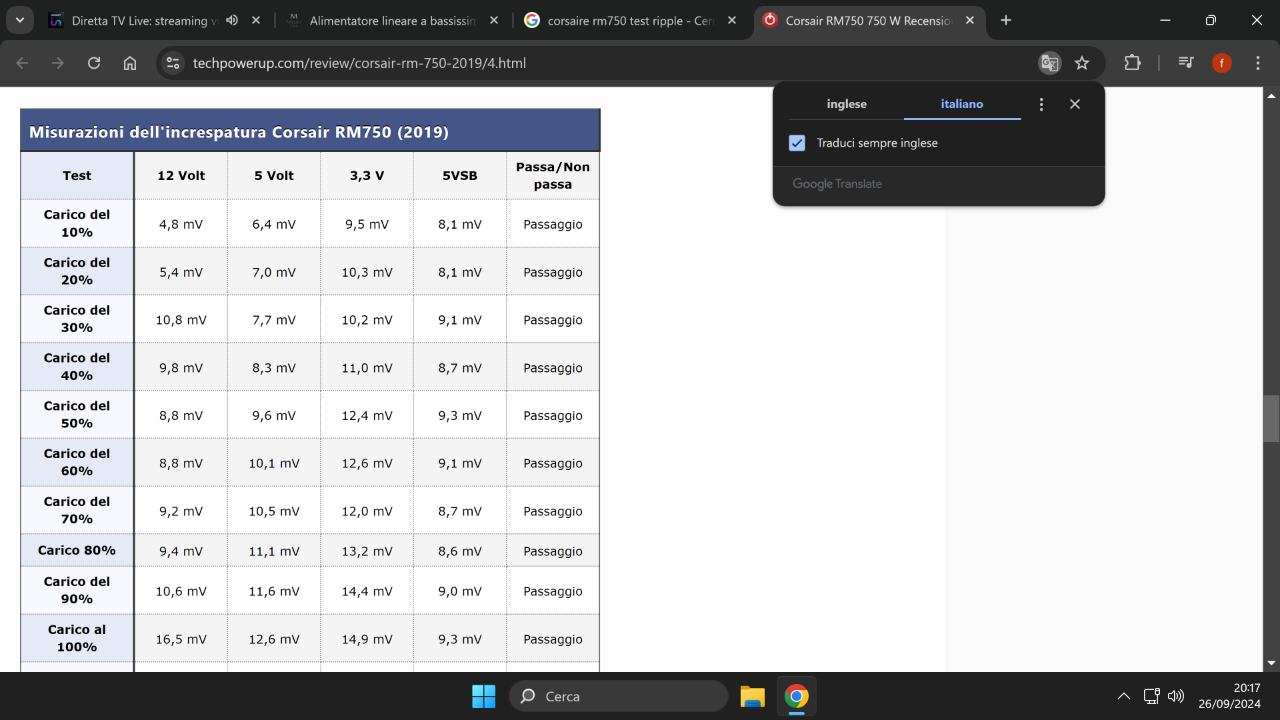
Task: Open translate popup more options menu
Action: pyautogui.click(x=1041, y=104)
